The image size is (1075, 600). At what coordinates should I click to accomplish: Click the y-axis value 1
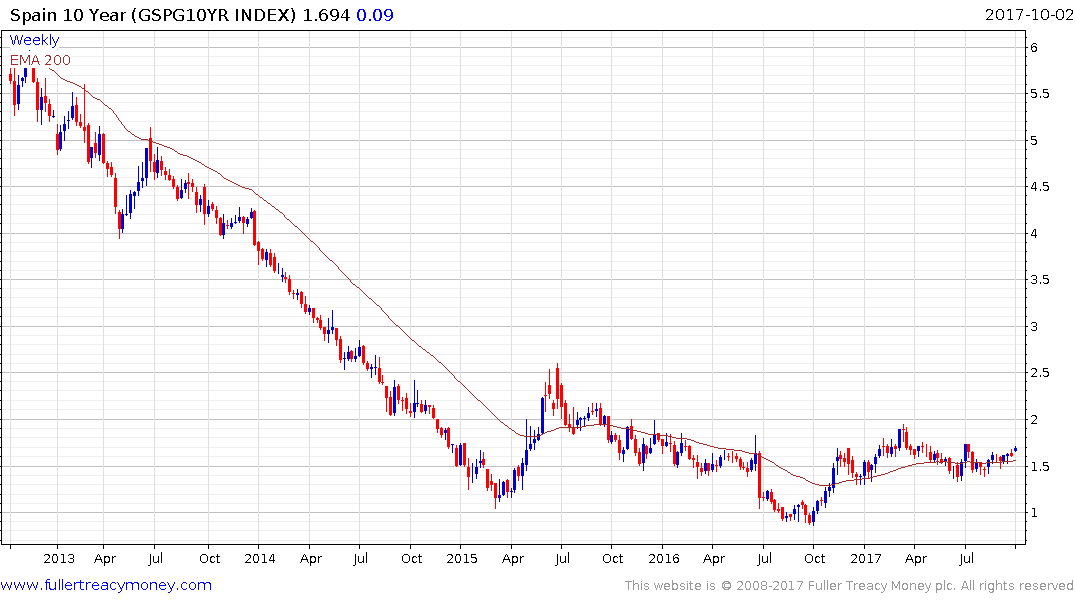pos(1034,512)
